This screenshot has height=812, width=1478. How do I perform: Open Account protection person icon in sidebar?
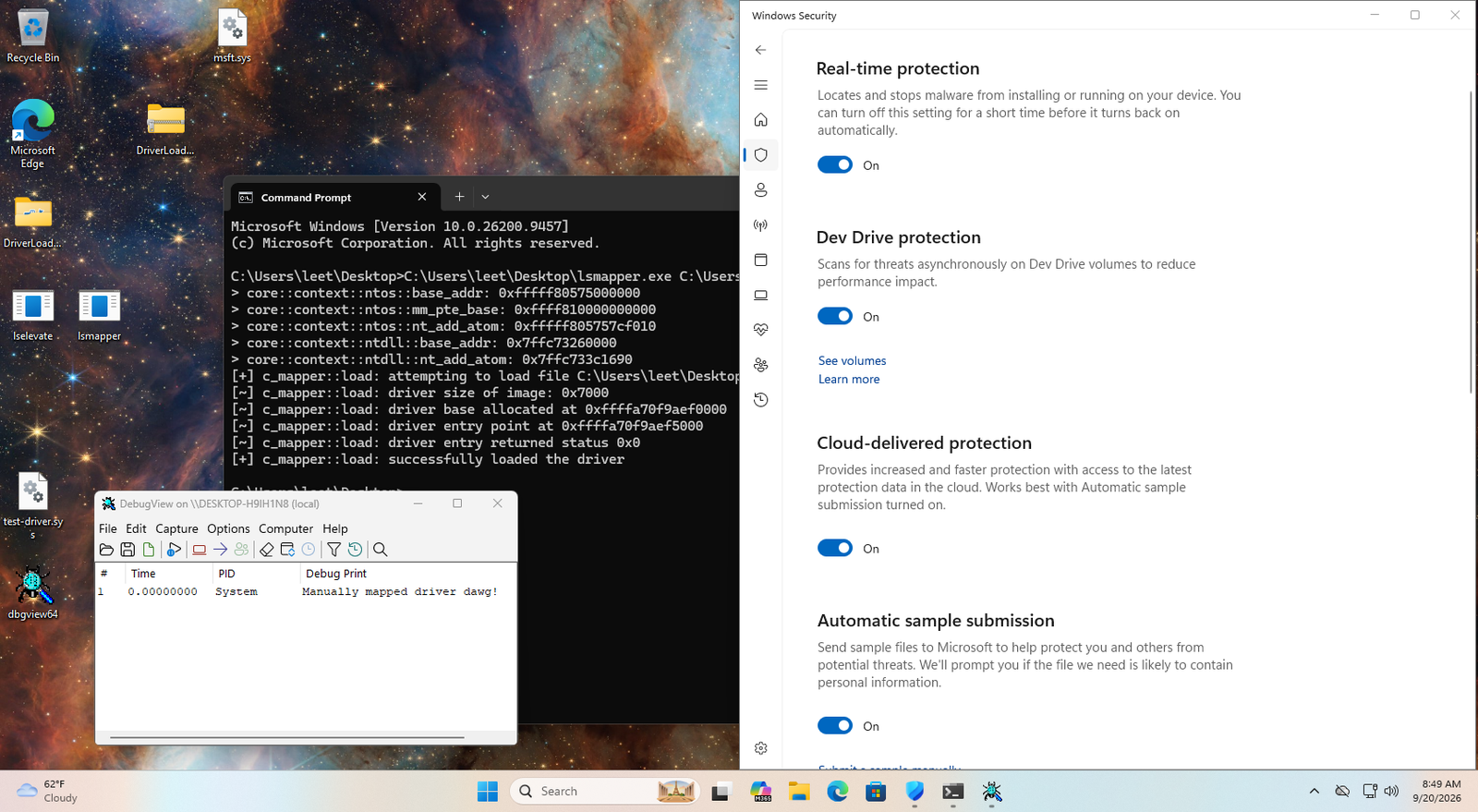click(761, 190)
